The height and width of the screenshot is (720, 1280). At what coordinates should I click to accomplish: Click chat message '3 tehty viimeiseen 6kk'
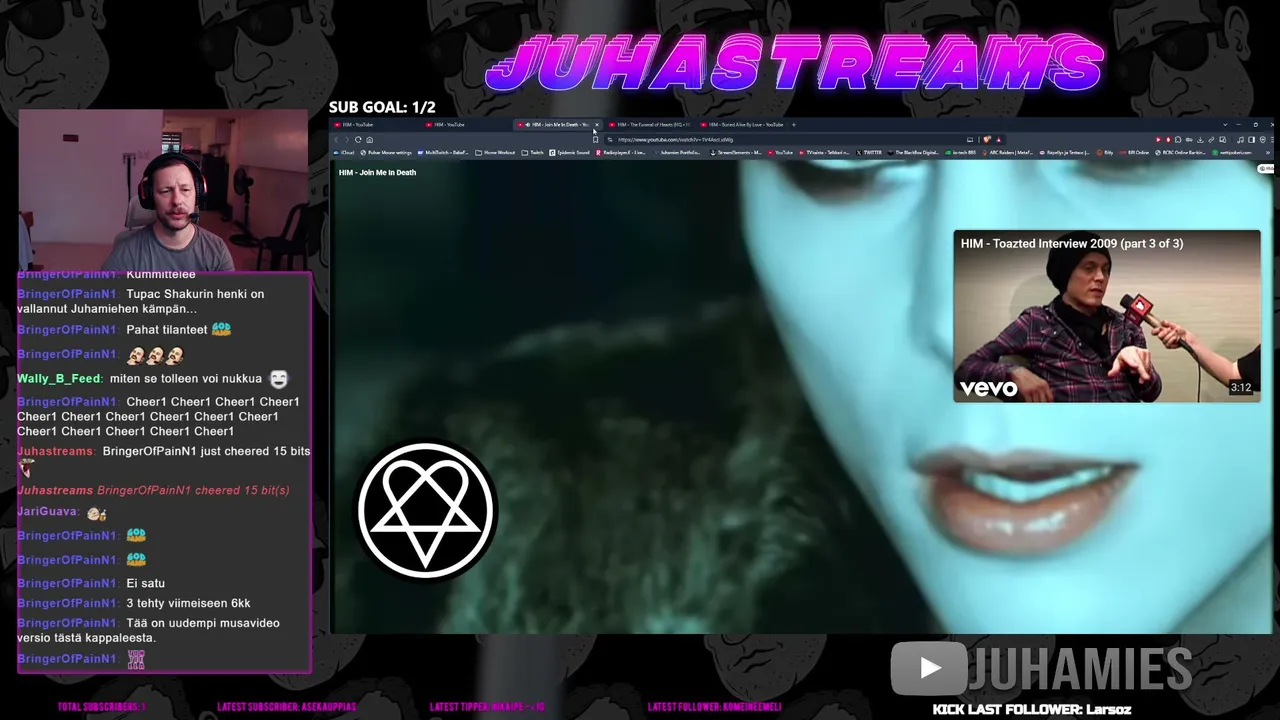click(188, 603)
